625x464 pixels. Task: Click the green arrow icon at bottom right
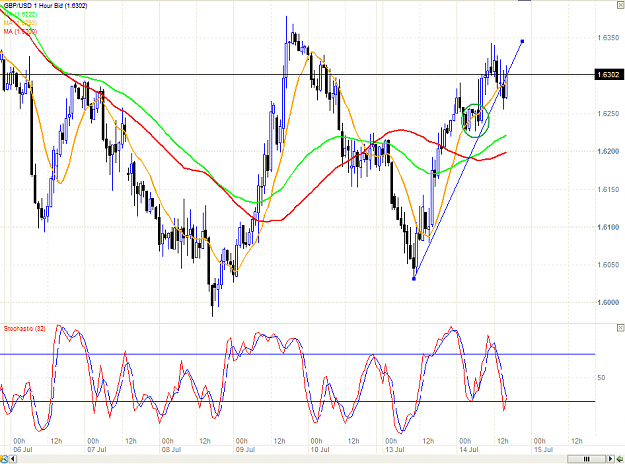tap(620, 459)
